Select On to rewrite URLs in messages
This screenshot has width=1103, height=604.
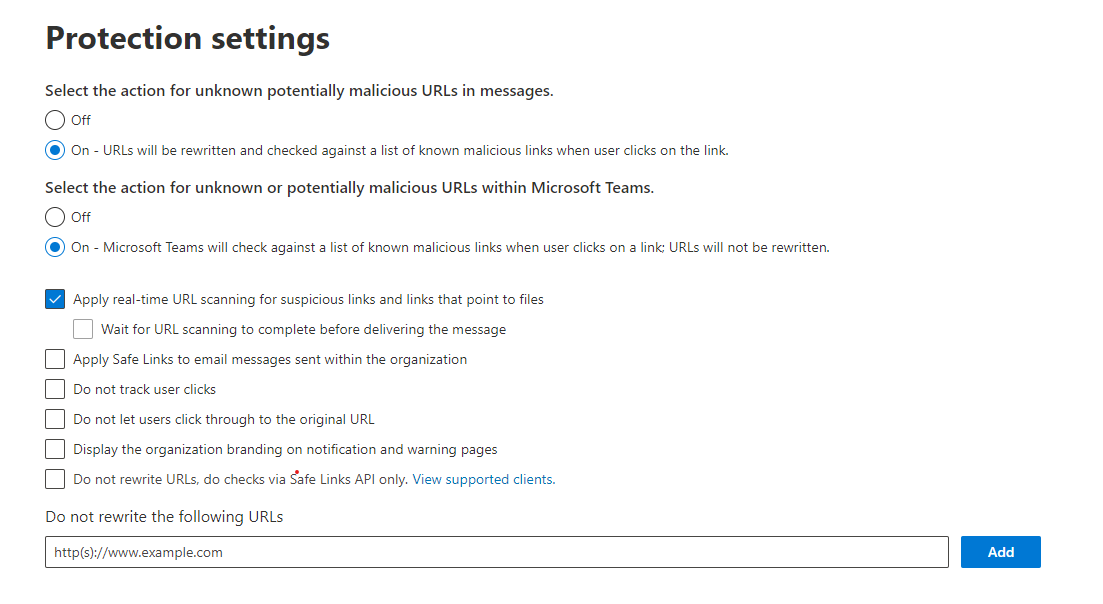55,150
